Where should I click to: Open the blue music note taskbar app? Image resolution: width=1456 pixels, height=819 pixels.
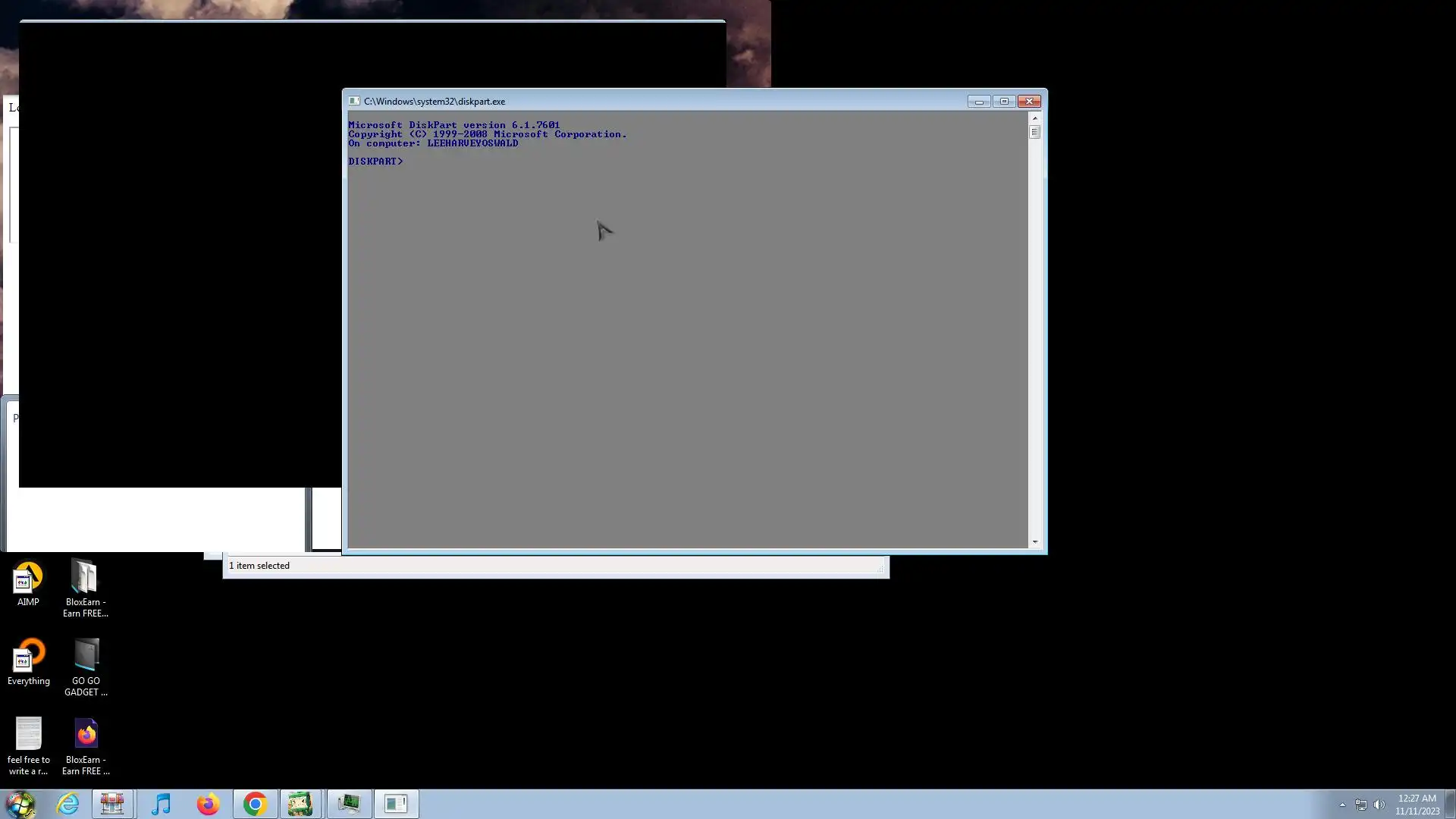click(x=161, y=804)
